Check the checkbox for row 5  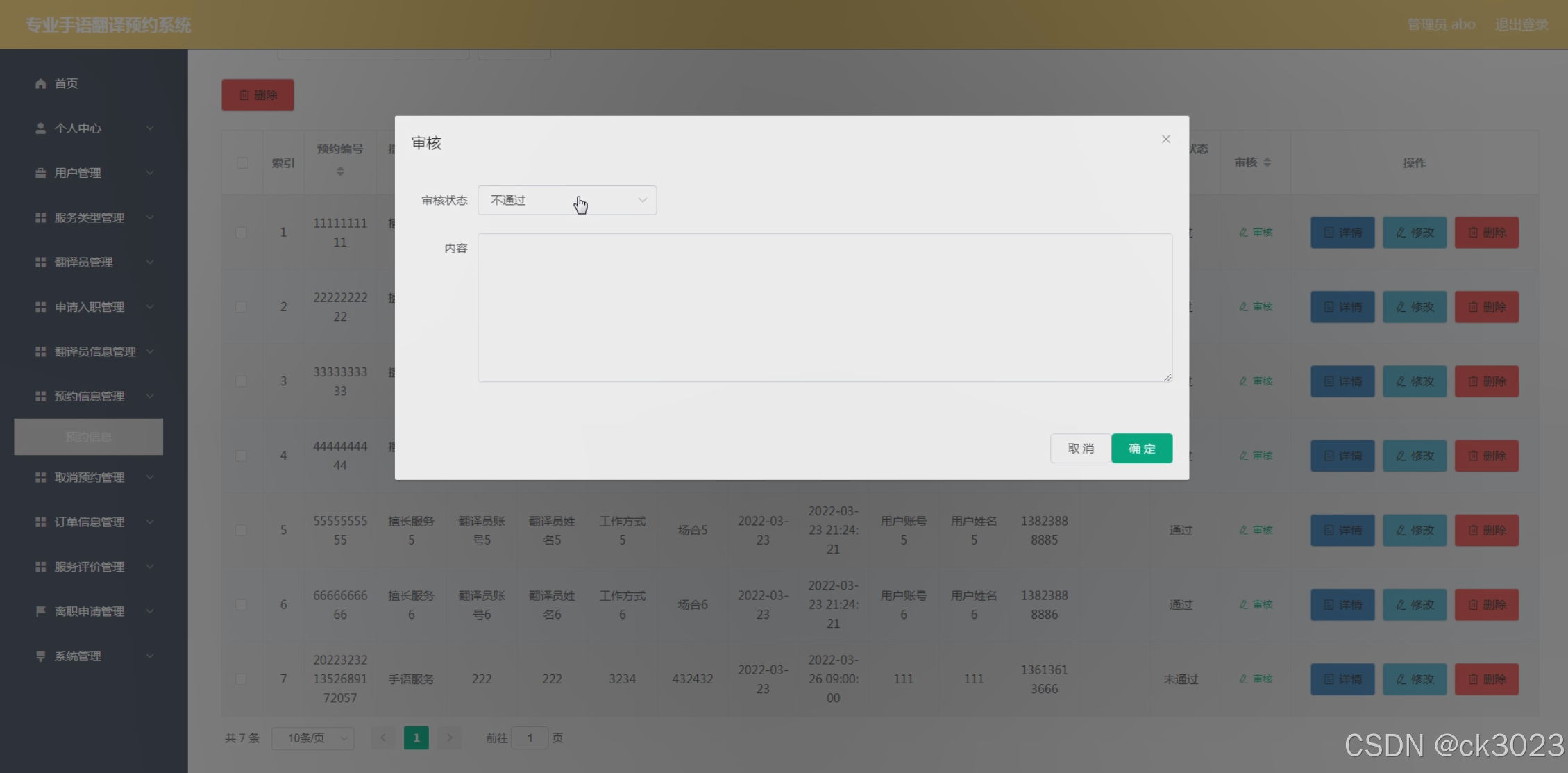pos(241,531)
